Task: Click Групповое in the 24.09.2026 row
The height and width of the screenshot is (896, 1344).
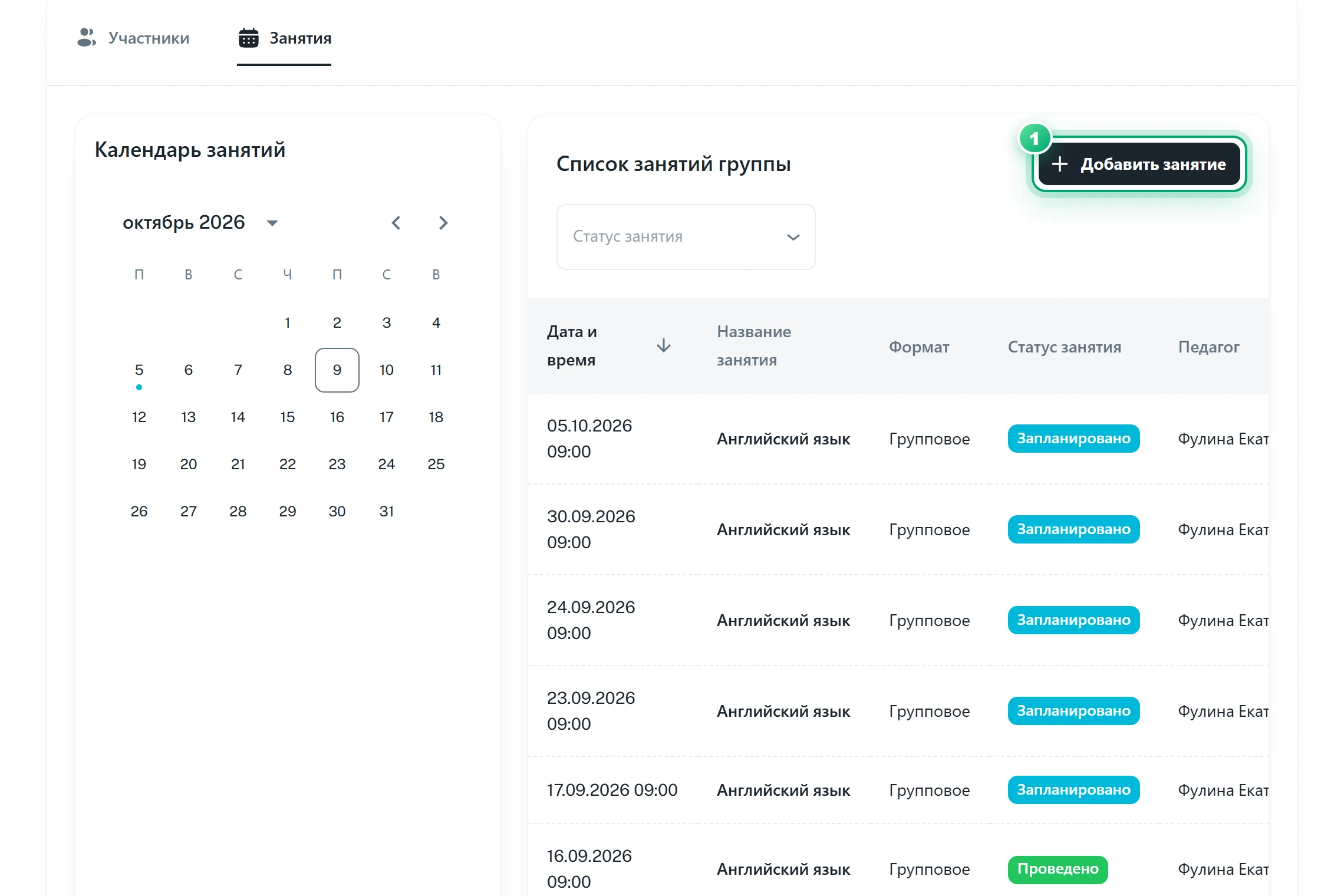Action: (930, 621)
